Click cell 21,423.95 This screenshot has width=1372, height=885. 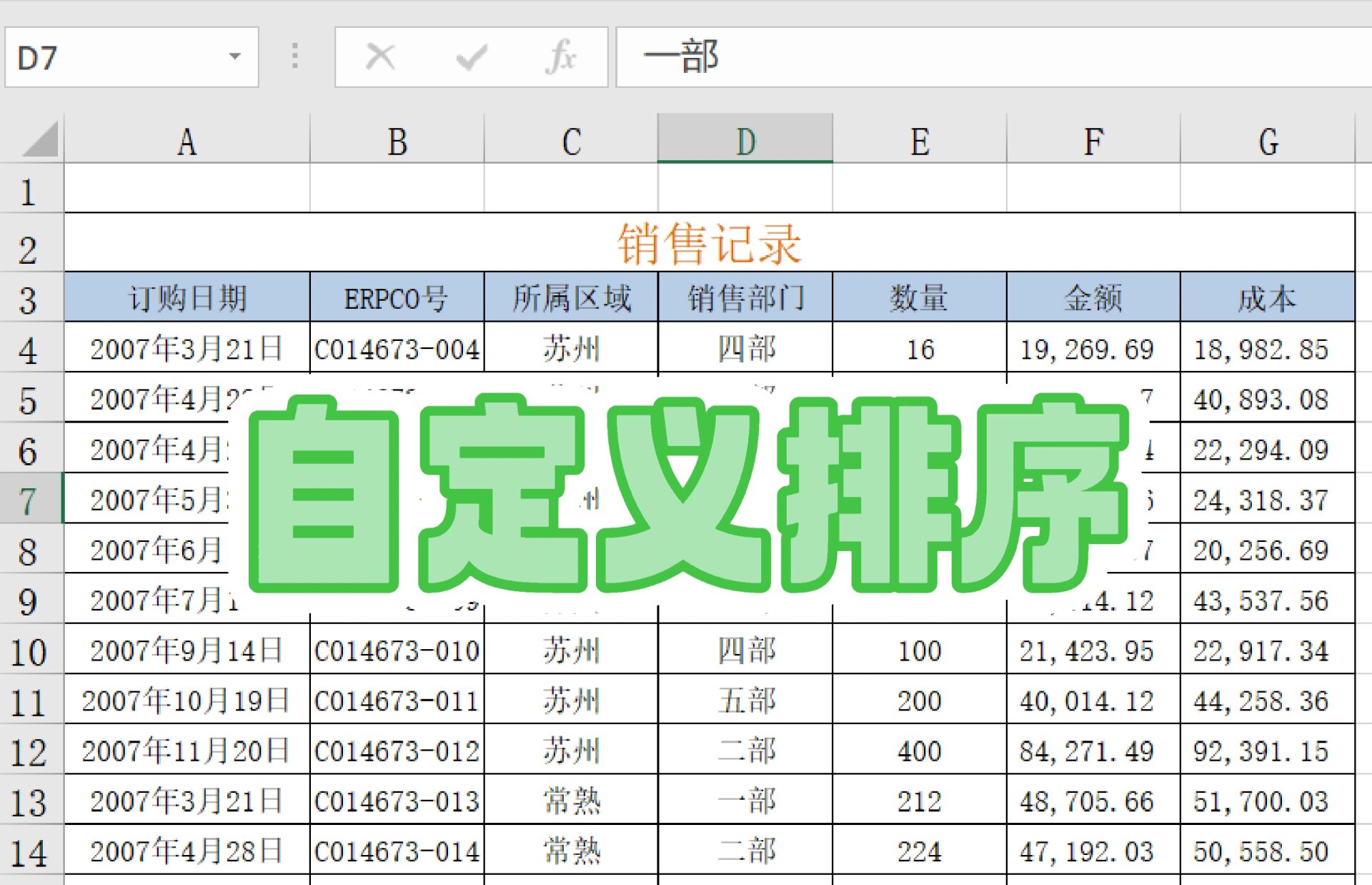(x=1093, y=650)
